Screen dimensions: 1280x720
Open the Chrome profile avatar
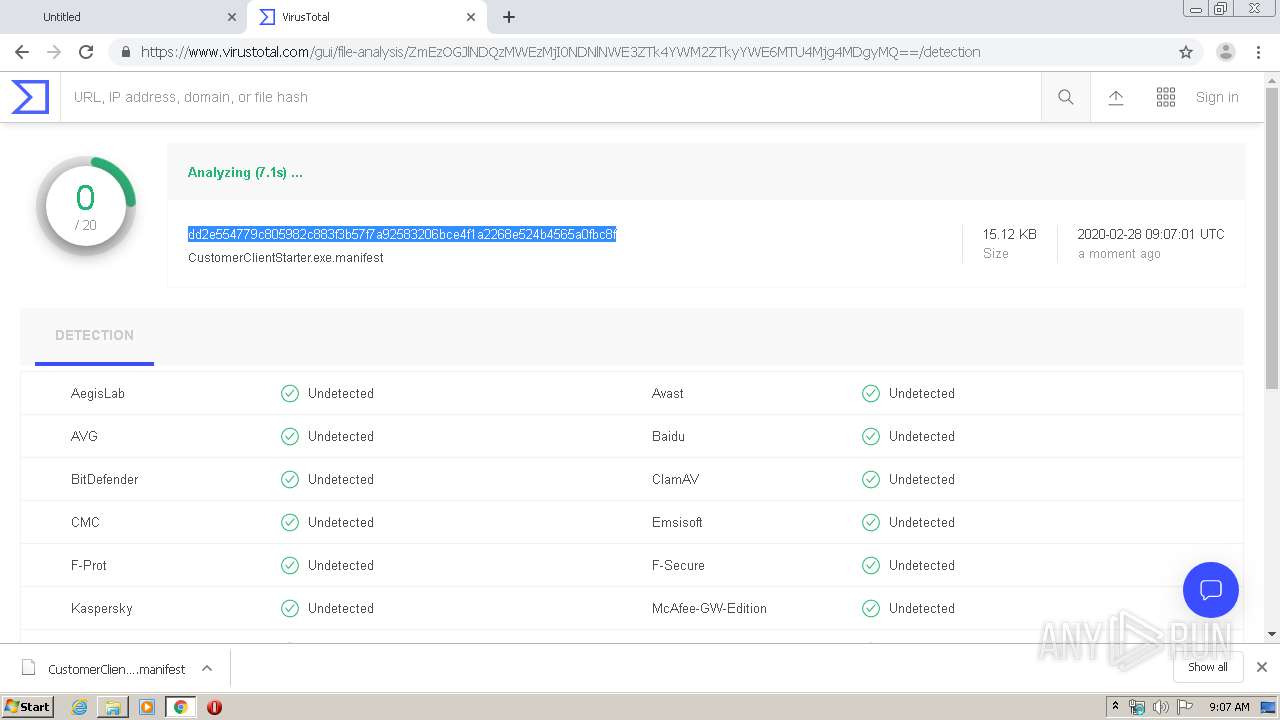pos(1226,52)
